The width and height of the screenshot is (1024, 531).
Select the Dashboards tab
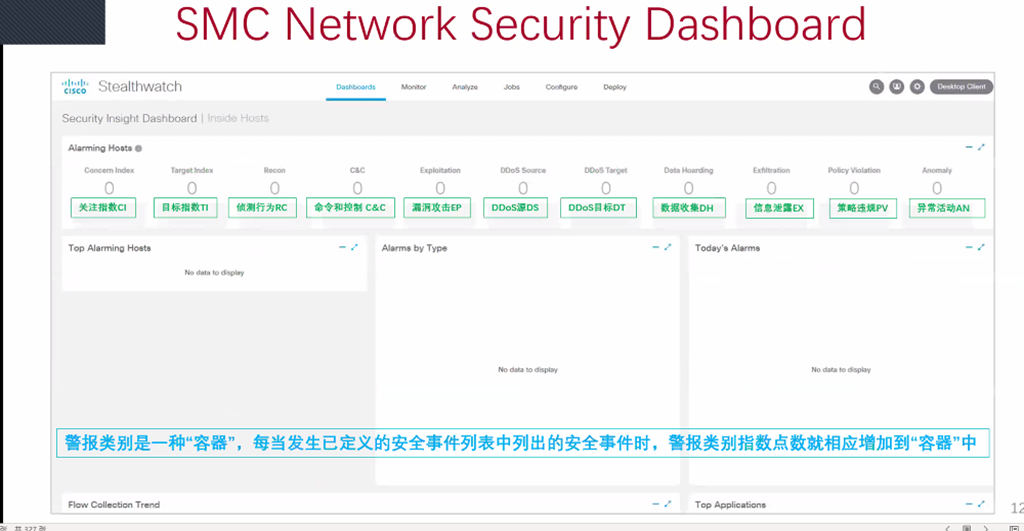click(x=356, y=87)
